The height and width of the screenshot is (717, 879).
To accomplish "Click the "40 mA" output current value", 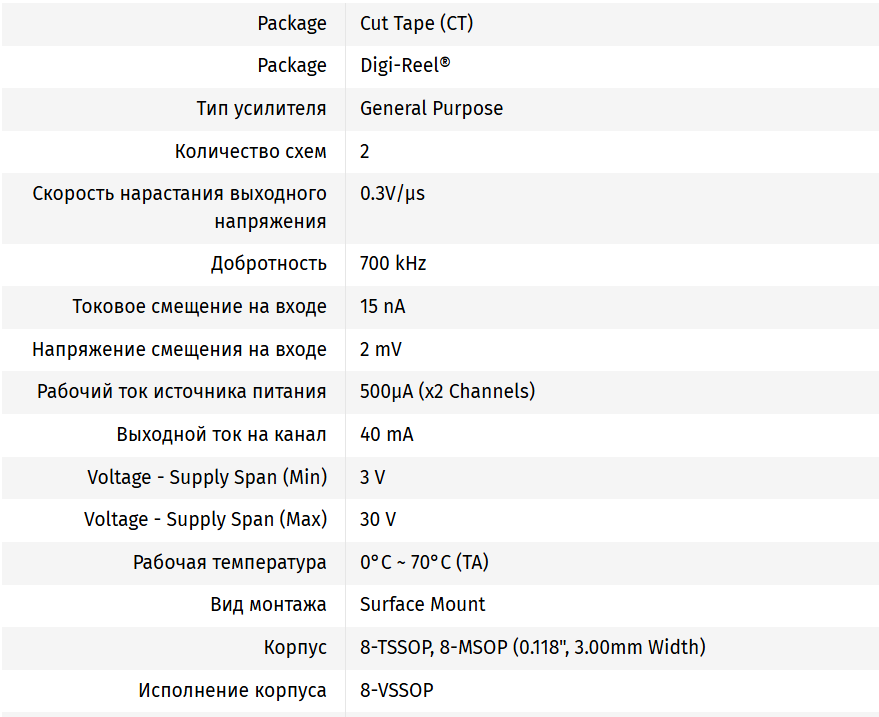I will [x=386, y=434].
